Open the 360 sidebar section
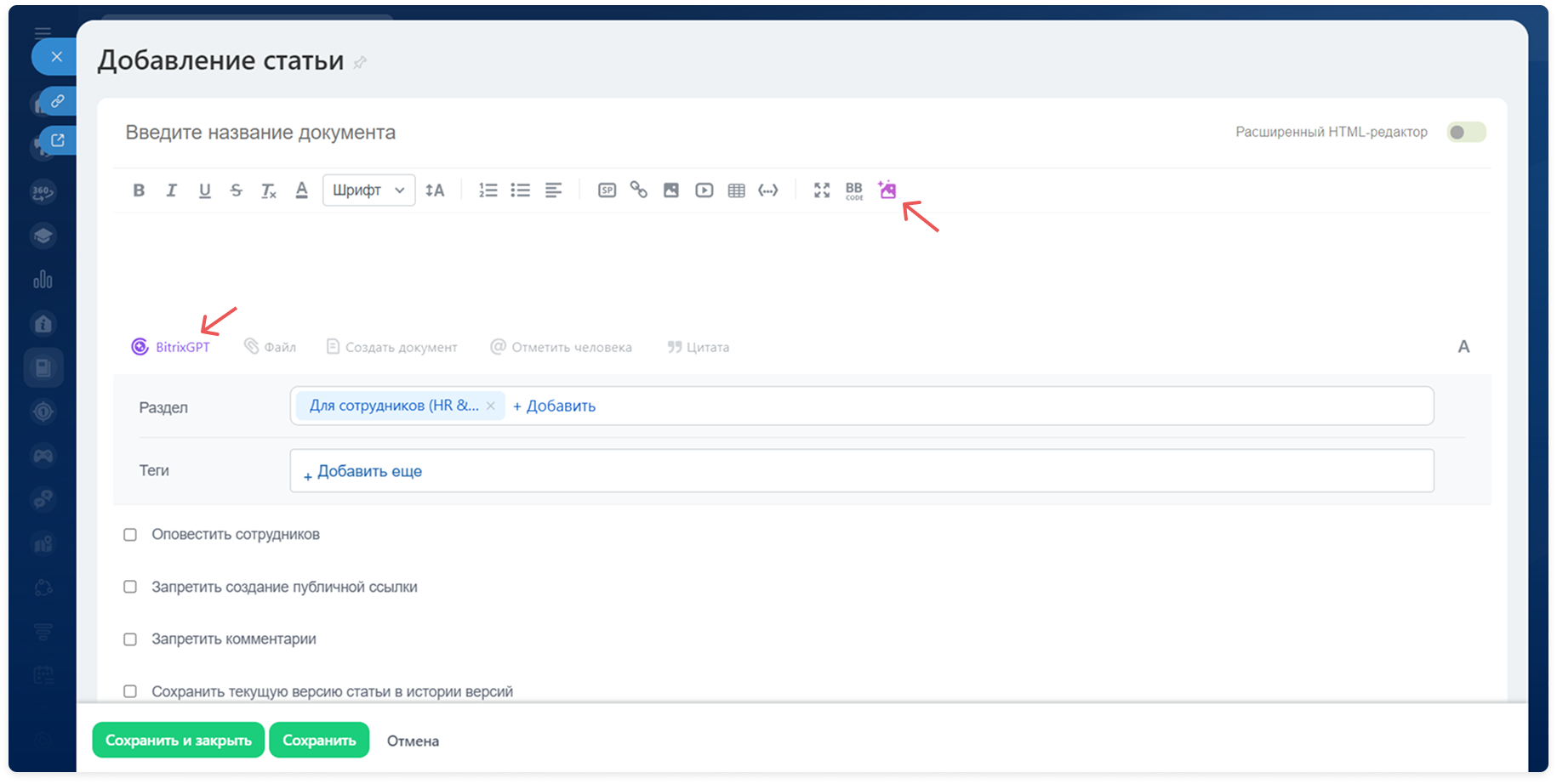This screenshot has width=1557, height=784. pyautogui.click(x=43, y=192)
